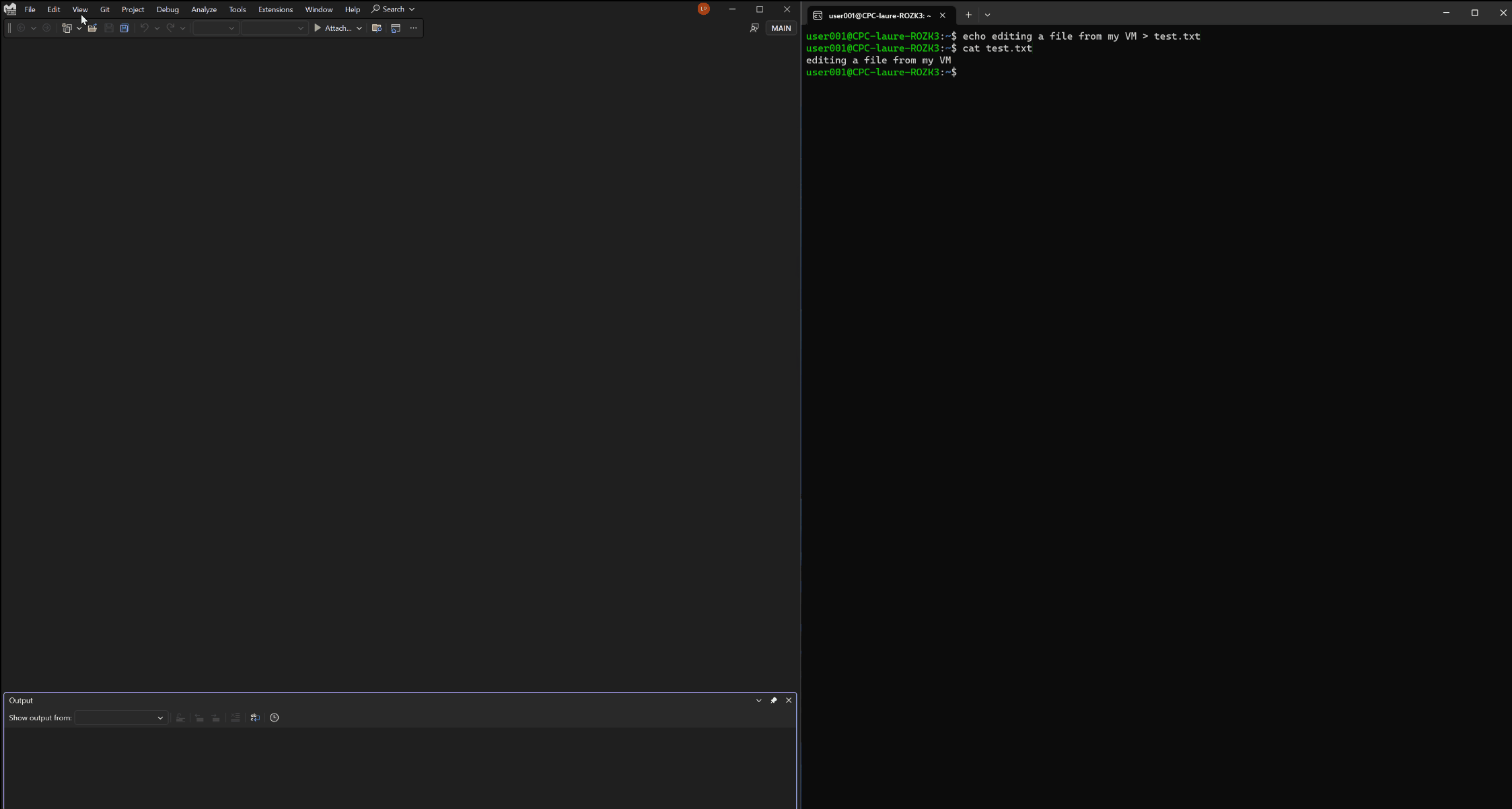
Task: Click the output help/info icon
Action: pos(274,717)
